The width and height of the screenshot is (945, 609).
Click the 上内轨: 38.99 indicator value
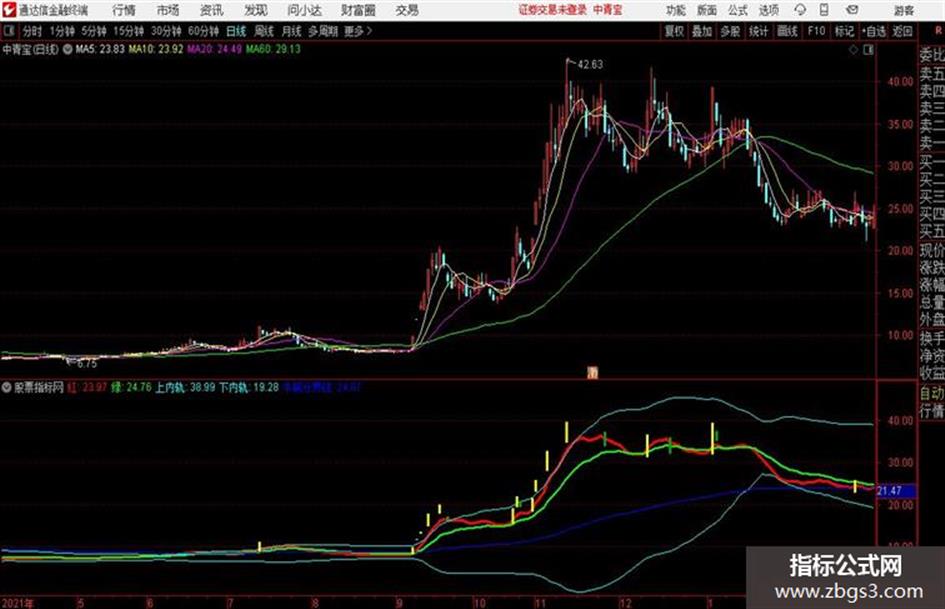pyautogui.click(x=185, y=388)
